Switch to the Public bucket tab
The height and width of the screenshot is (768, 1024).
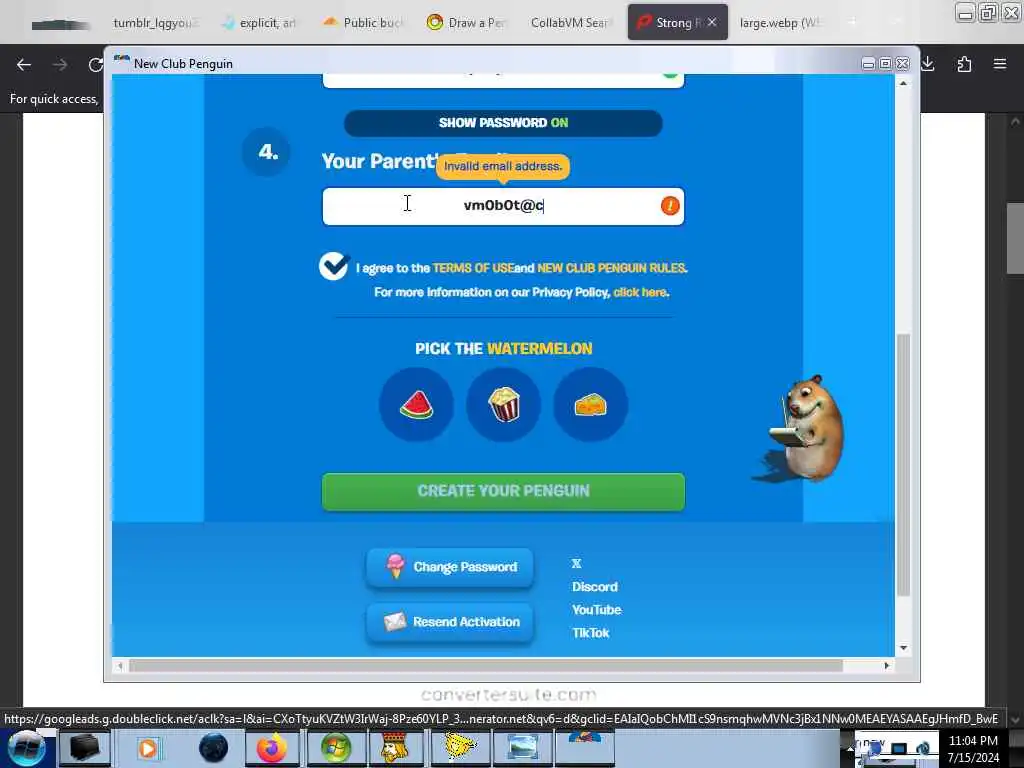[x=364, y=23]
